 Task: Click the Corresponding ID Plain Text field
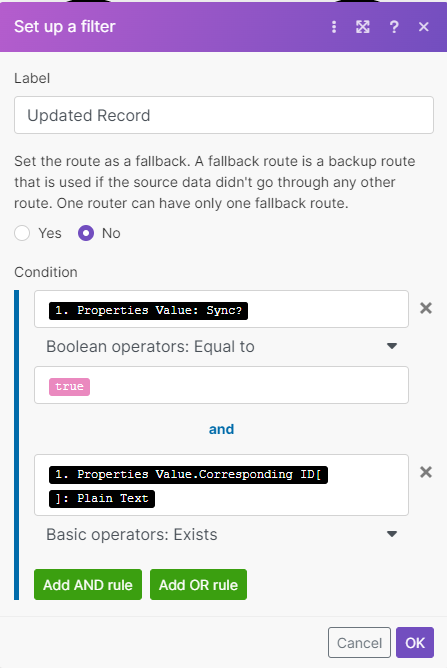(222, 485)
